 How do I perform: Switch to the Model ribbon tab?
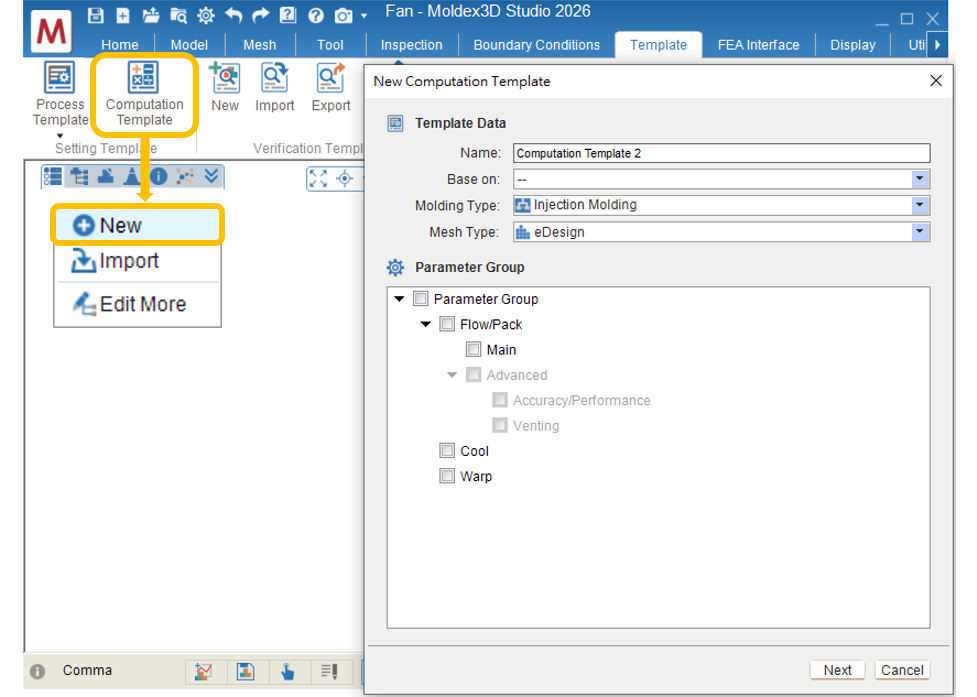[189, 45]
